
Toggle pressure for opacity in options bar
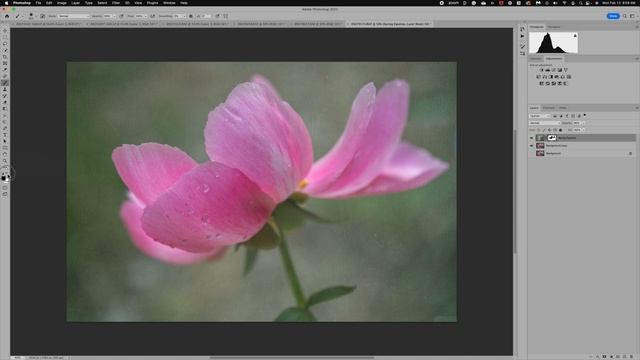click(121, 16)
